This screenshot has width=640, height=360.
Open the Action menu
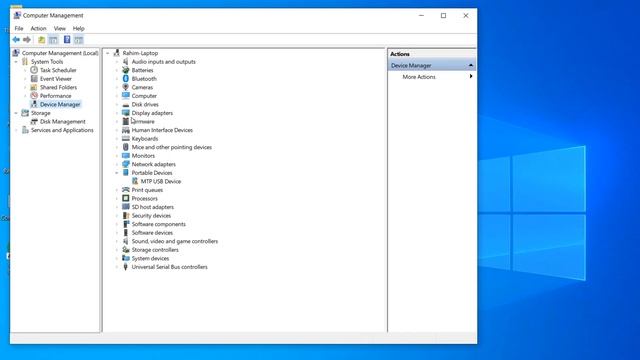click(38, 29)
